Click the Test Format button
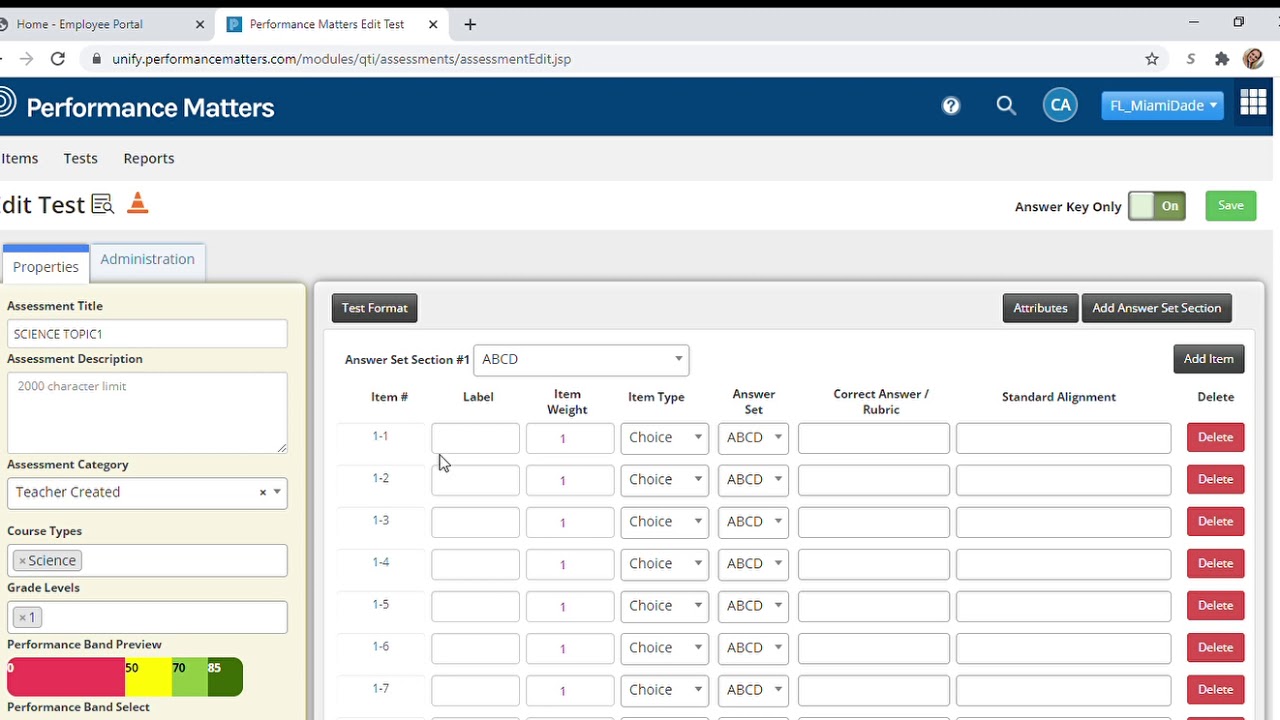Viewport: 1280px width, 720px height. pos(374,308)
